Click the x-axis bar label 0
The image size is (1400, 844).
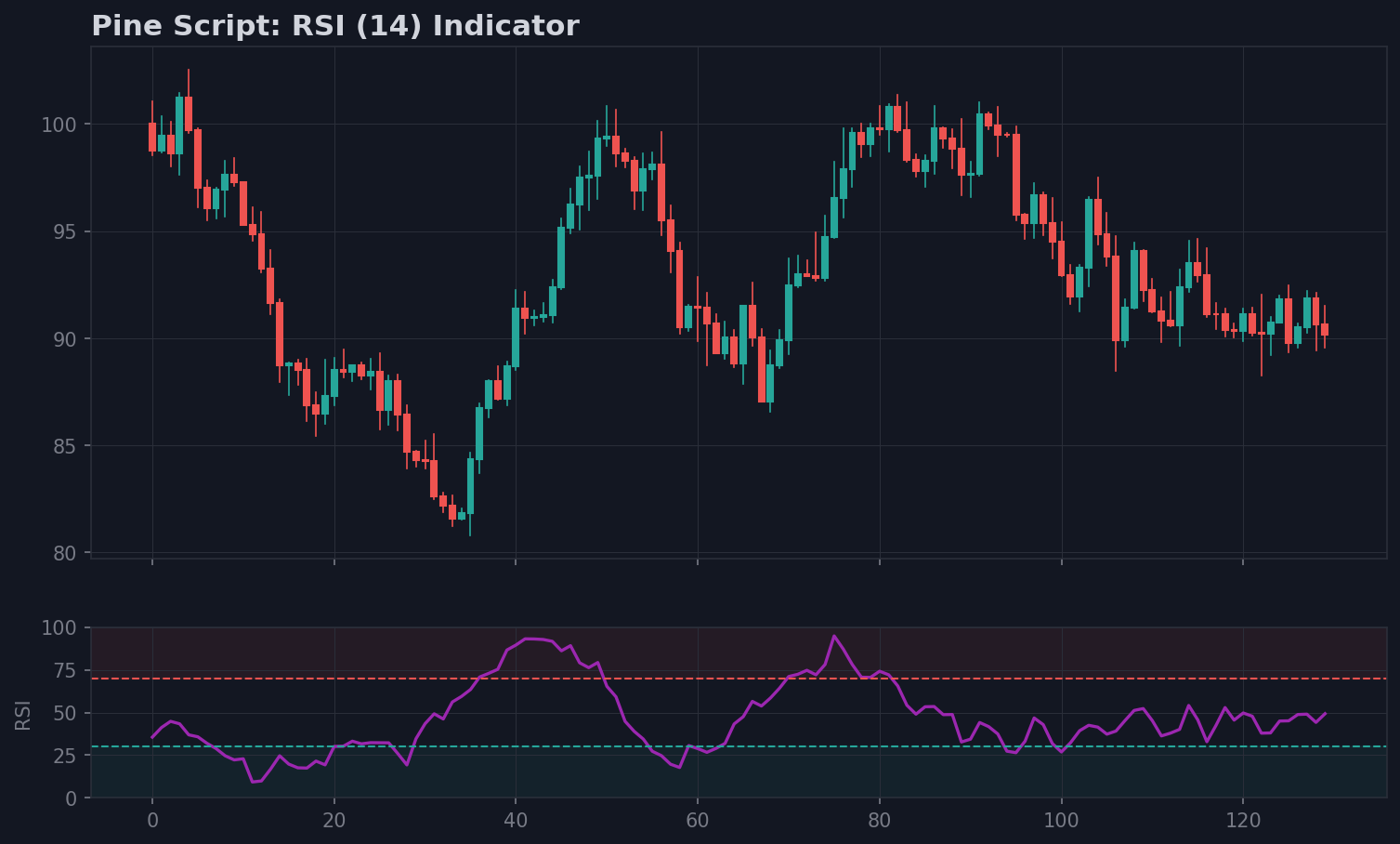(152, 821)
